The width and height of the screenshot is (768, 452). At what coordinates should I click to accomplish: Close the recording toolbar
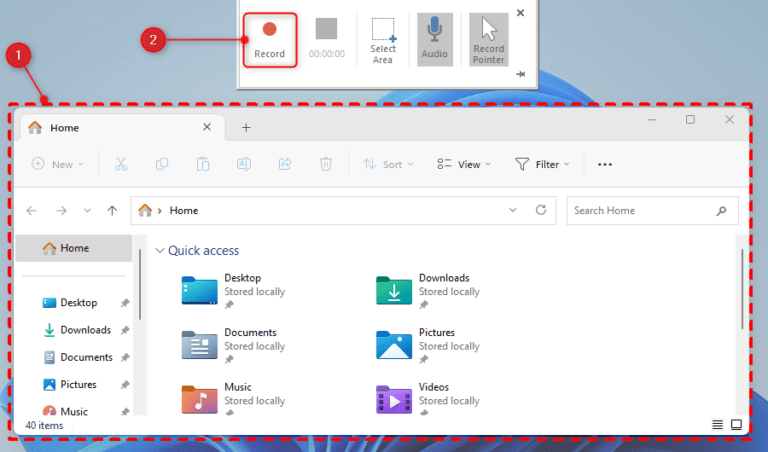pos(520,13)
